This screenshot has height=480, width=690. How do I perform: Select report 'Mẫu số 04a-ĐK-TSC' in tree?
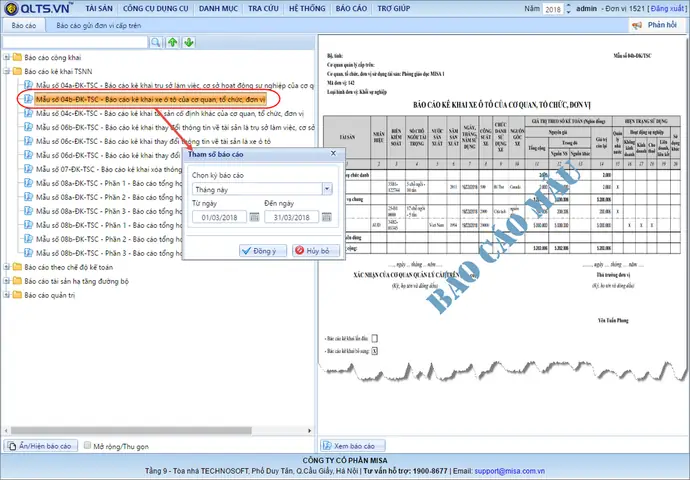click(150, 86)
